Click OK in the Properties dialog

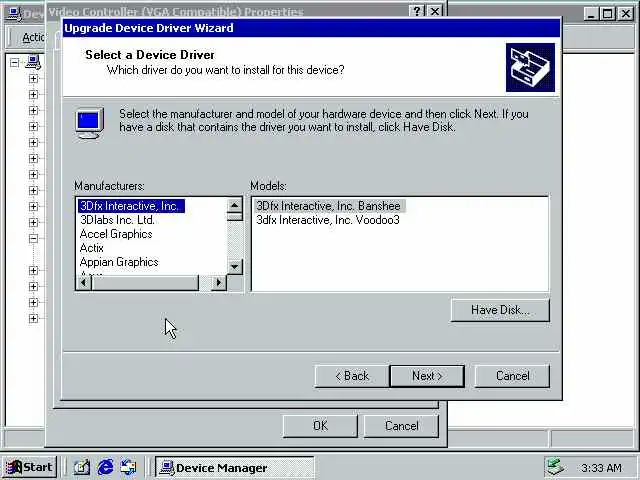pos(320,426)
